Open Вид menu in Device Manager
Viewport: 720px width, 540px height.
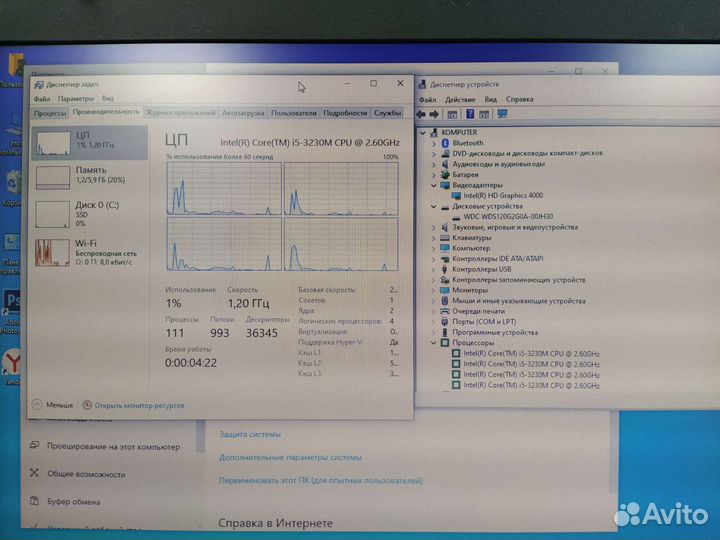pyautogui.click(x=490, y=99)
